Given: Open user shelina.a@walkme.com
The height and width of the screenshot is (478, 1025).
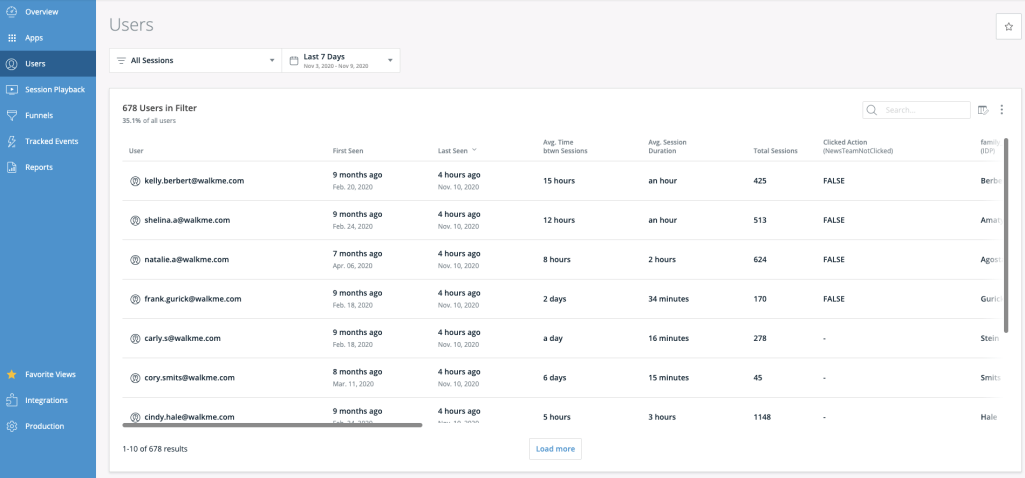Looking at the screenshot, I should click(x=186, y=220).
